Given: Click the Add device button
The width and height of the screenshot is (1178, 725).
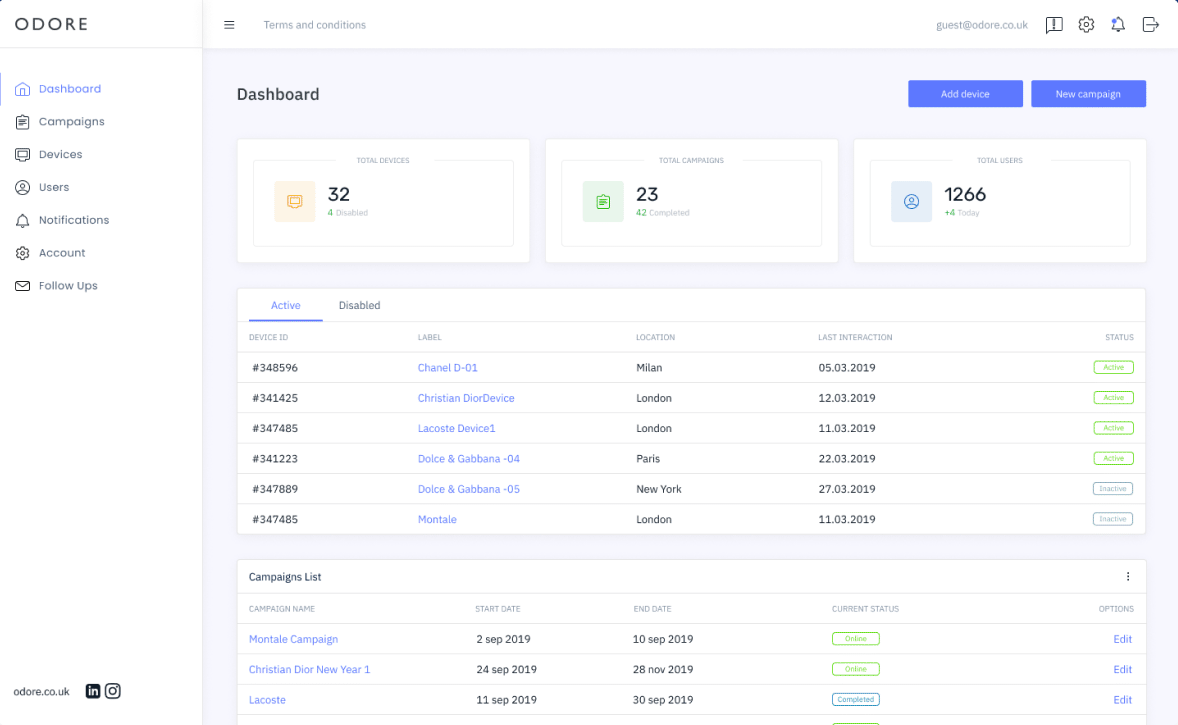Looking at the screenshot, I should click(x=965, y=94).
